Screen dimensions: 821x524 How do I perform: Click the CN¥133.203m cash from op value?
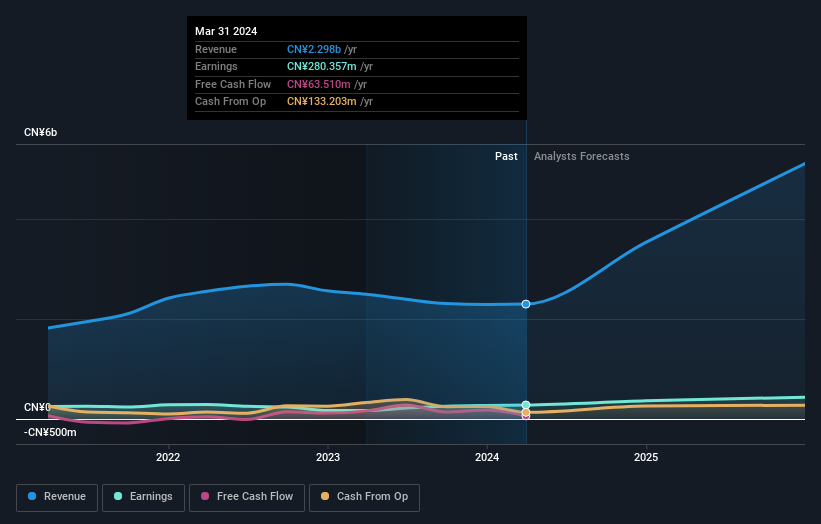coord(321,102)
